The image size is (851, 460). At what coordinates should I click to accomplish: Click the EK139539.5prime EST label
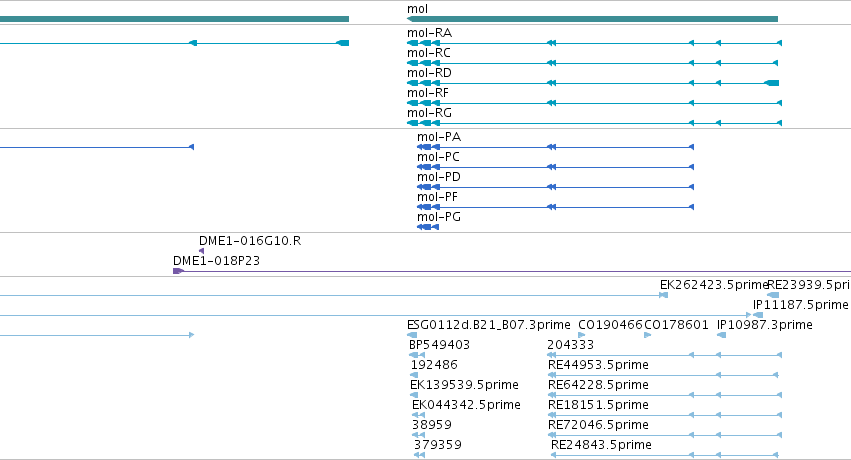464,385
